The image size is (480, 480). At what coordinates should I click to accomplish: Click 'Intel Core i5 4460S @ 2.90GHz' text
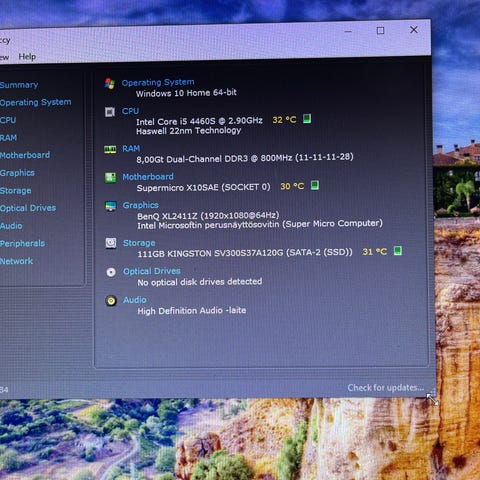coord(199,121)
